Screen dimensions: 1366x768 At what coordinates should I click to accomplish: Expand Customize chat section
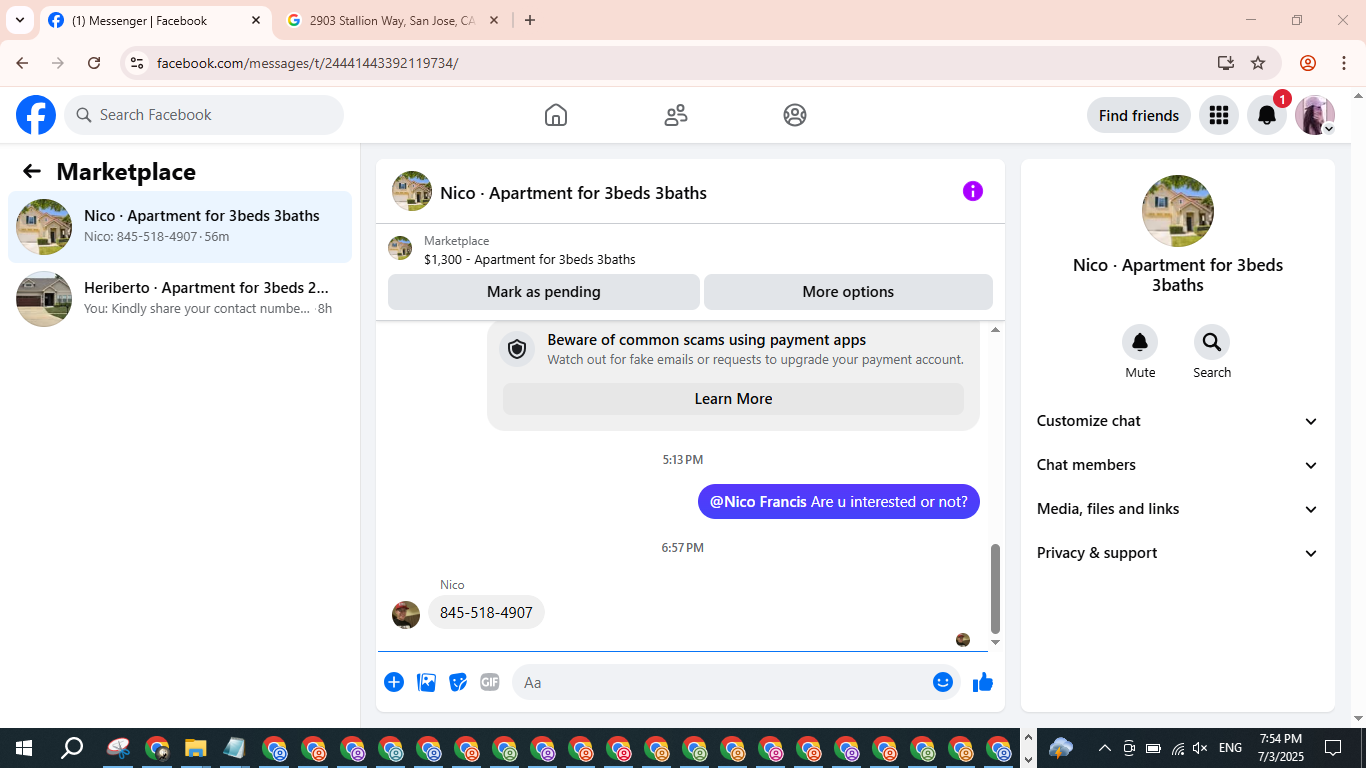[x=1178, y=421]
